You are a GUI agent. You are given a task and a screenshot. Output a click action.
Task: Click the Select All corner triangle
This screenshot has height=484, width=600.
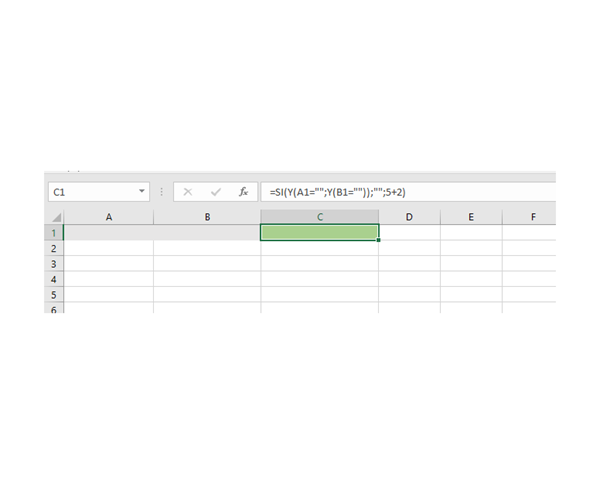[x=56, y=217]
